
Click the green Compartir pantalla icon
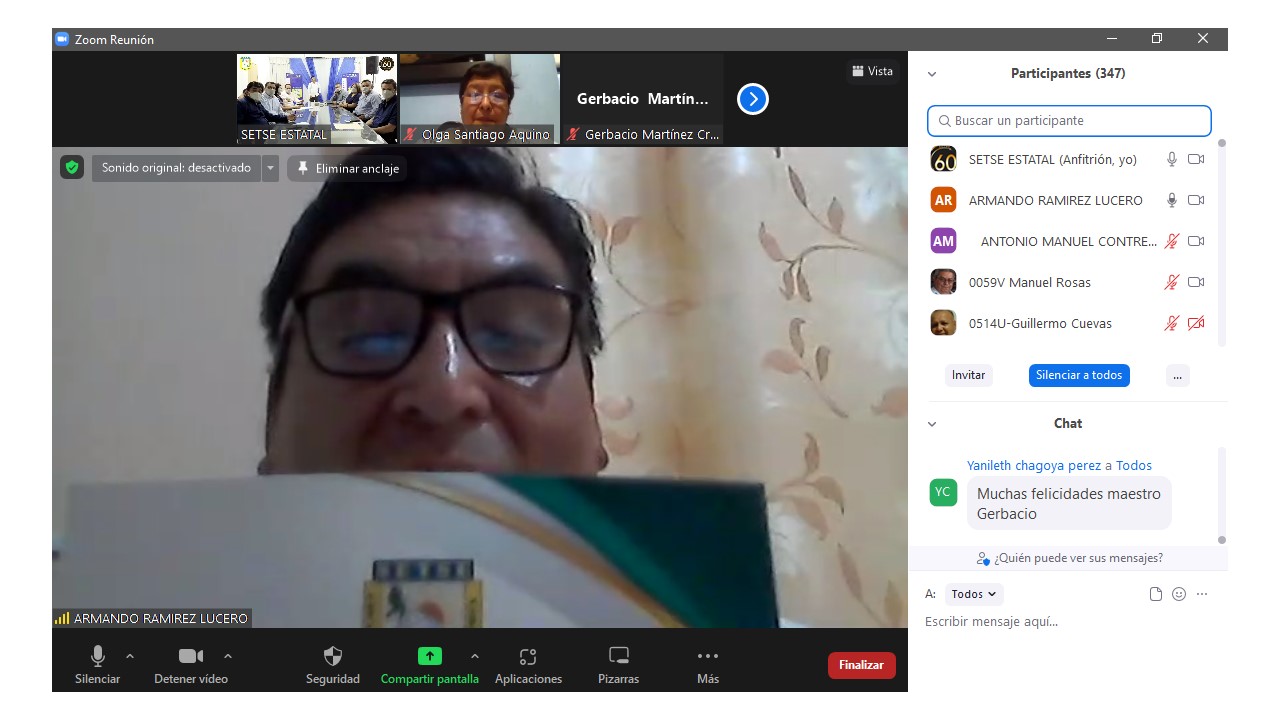point(429,656)
